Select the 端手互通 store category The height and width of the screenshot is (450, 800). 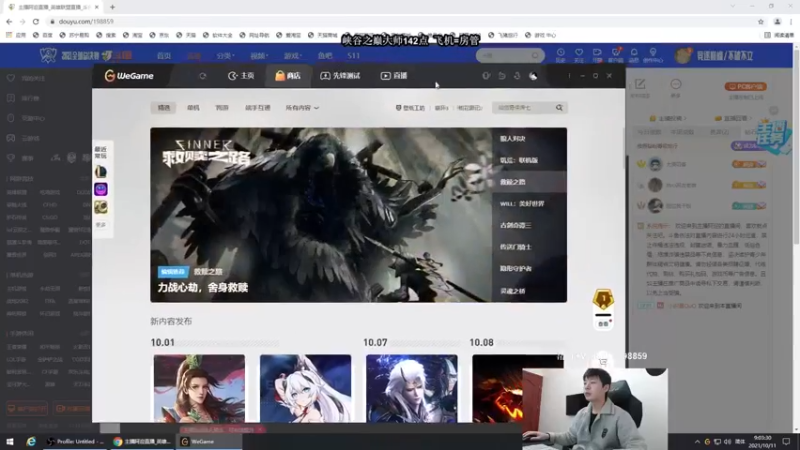tap(258, 108)
